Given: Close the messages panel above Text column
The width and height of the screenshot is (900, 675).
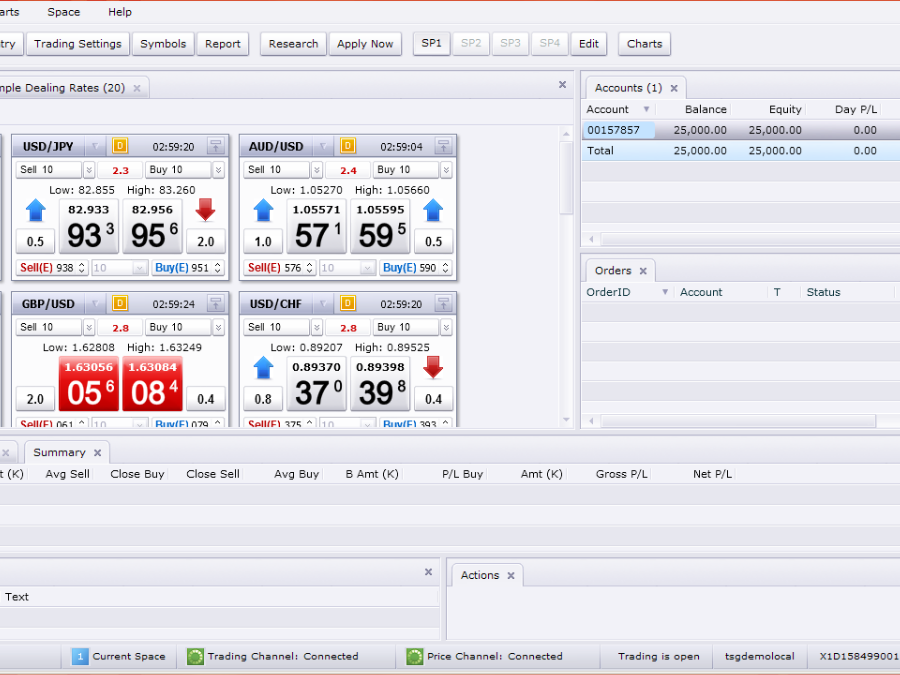Looking at the screenshot, I should click(428, 572).
